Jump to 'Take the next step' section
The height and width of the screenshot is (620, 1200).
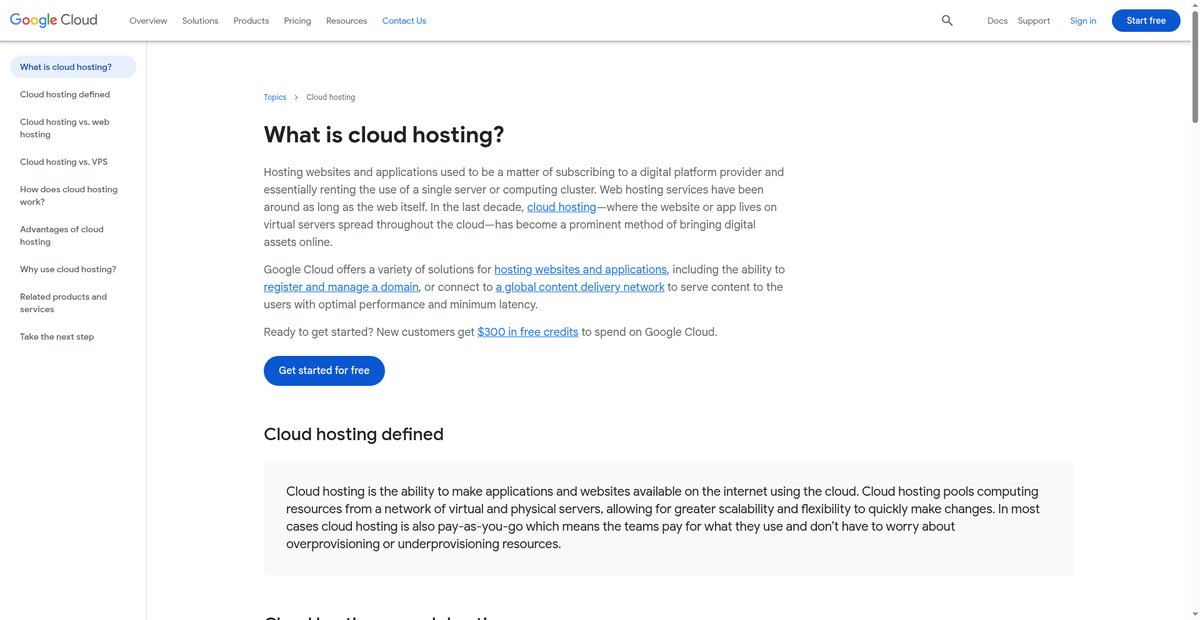(57, 337)
